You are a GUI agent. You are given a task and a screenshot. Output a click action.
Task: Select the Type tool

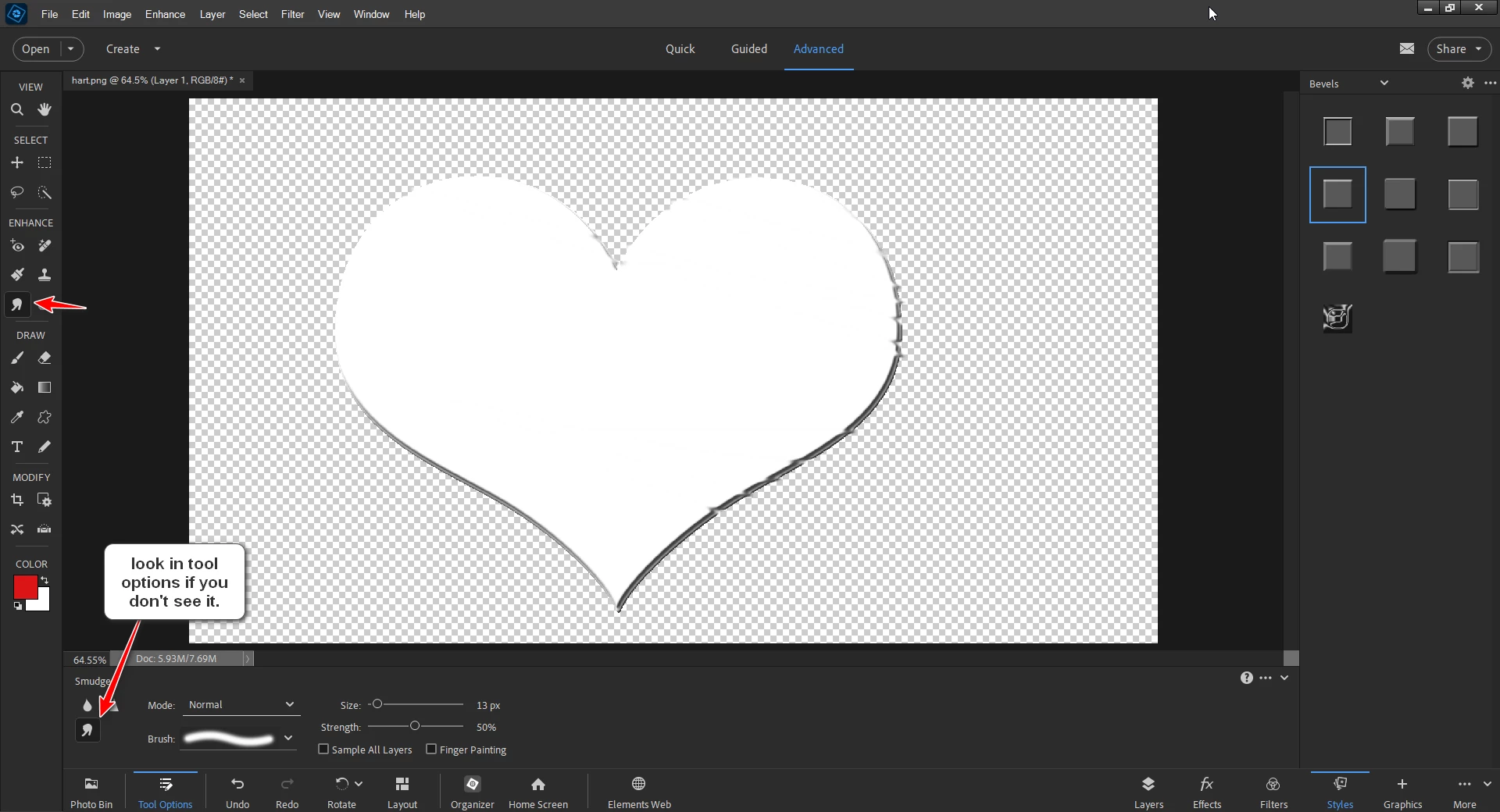[17, 447]
